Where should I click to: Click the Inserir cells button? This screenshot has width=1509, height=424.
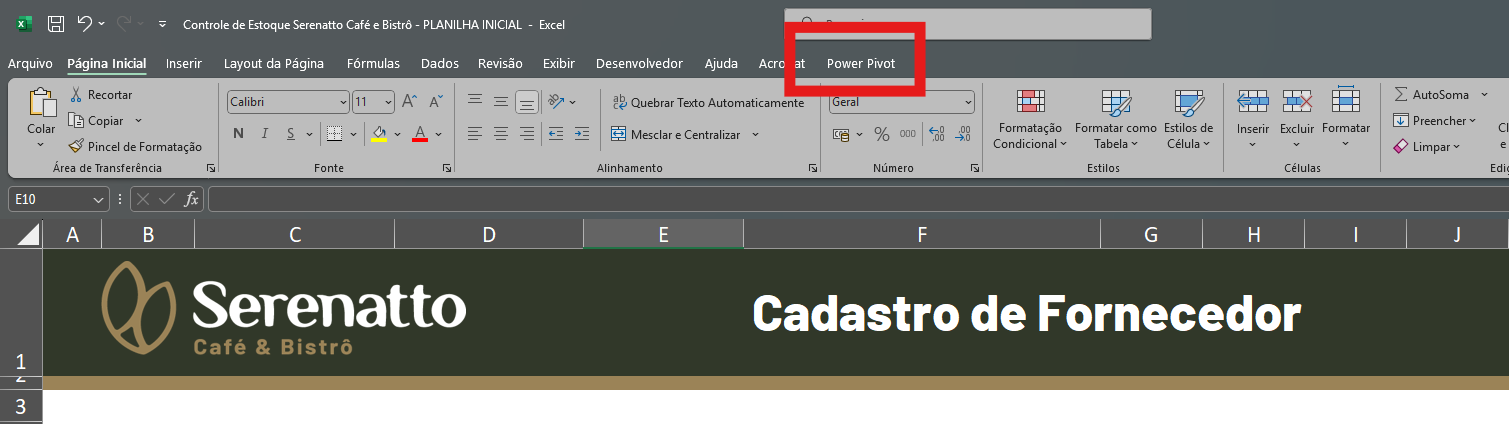click(1253, 120)
